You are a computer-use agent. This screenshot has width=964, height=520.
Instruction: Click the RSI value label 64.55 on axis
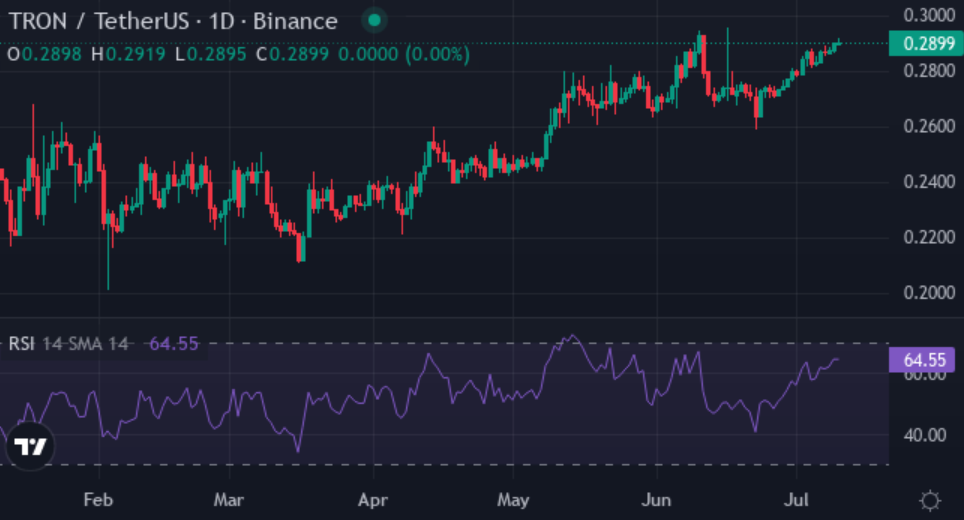tap(922, 360)
